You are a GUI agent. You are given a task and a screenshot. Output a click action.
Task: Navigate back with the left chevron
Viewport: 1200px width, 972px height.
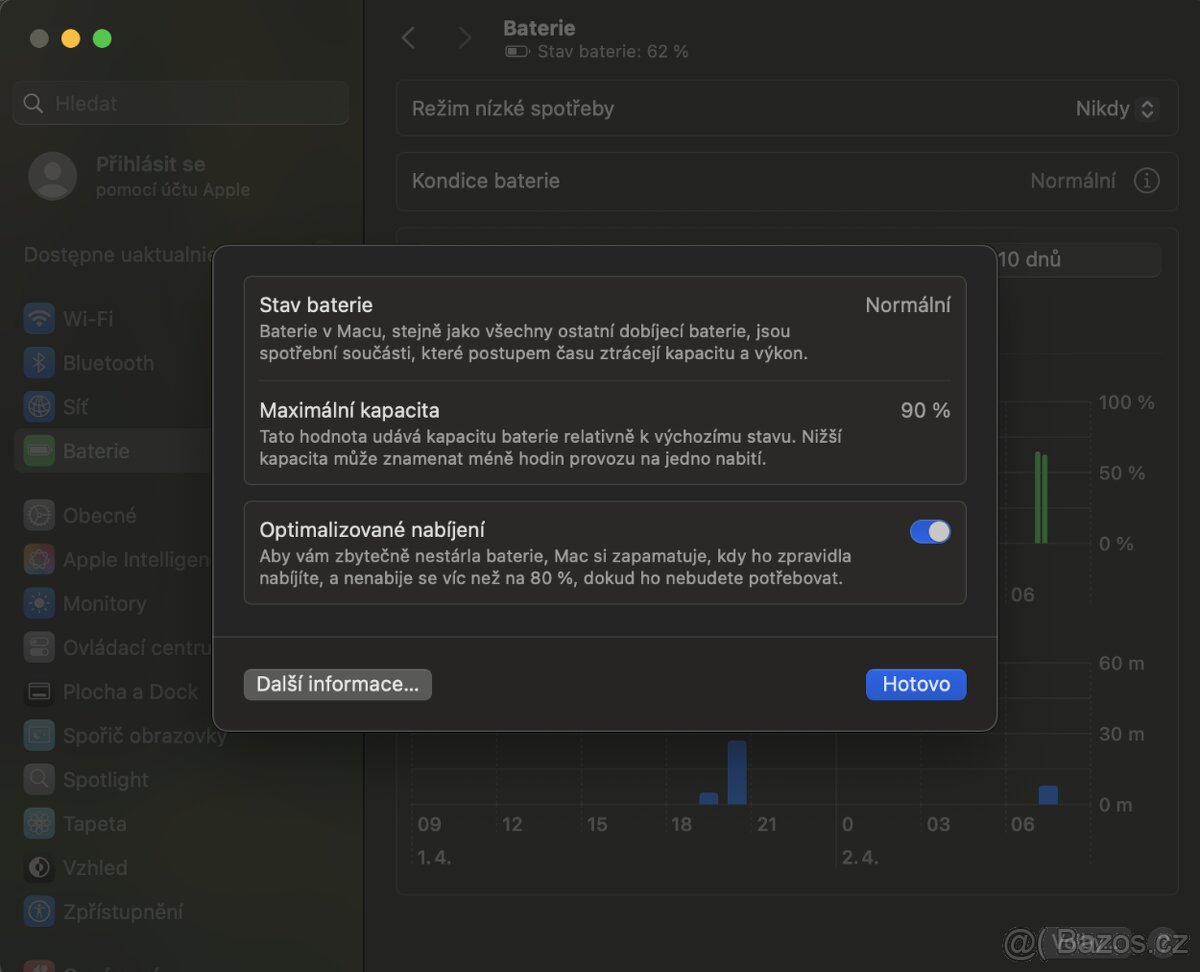pos(408,38)
